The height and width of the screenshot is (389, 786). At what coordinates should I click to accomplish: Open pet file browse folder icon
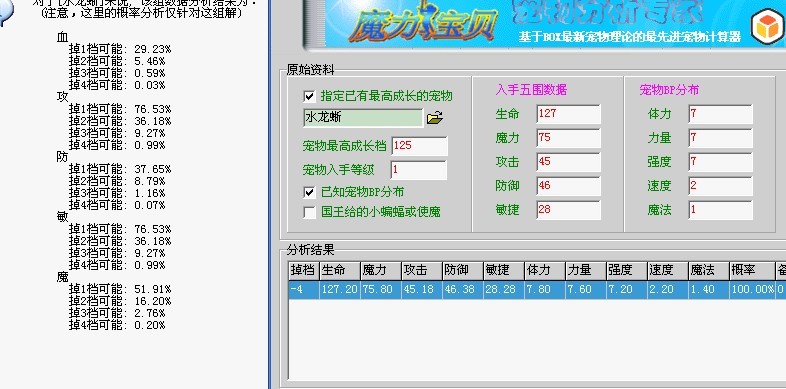[x=435, y=118]
